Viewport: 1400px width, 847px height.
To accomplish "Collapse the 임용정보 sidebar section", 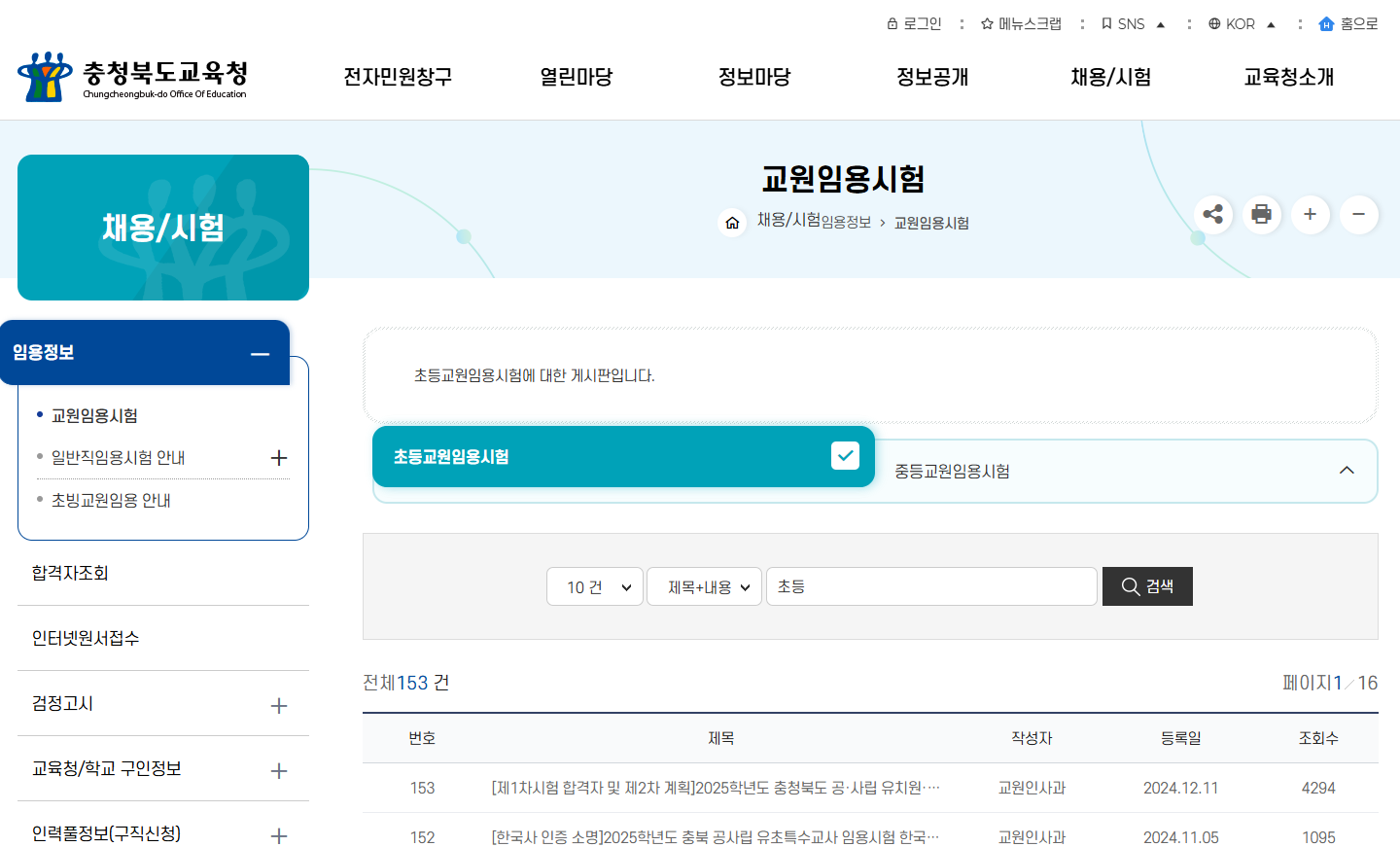I will click(259, 353).
